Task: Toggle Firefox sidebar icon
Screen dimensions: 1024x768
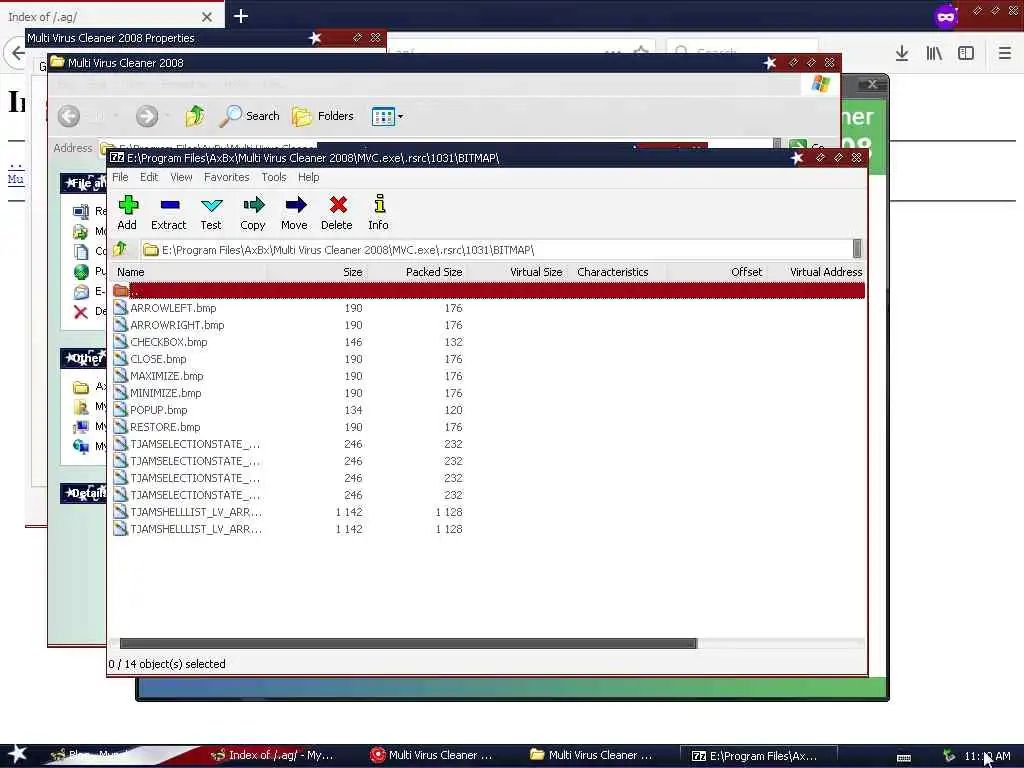Action: (966, 53)
